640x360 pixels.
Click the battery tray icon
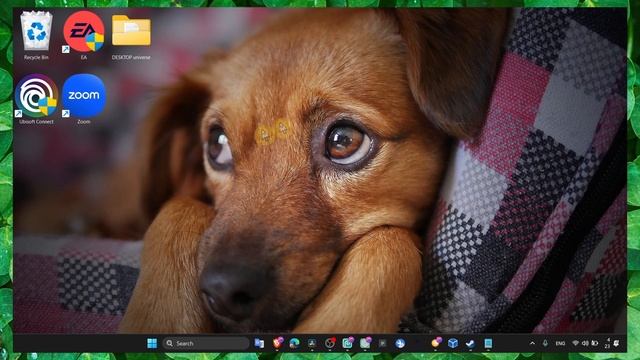click(x=595, y=343)
